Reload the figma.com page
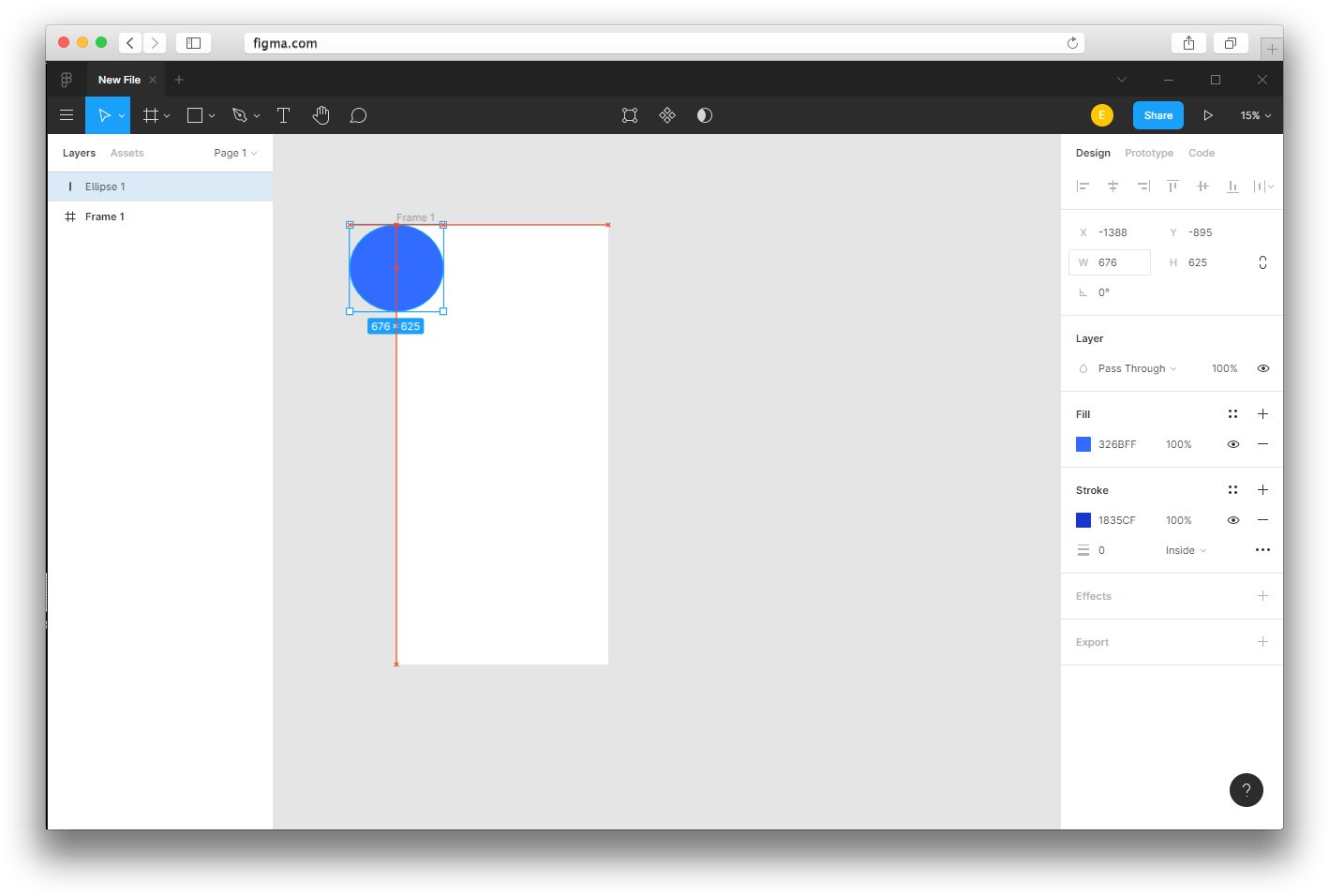Image resolution: width=1329 pixels, height=896 pixels. [1072, 43]
